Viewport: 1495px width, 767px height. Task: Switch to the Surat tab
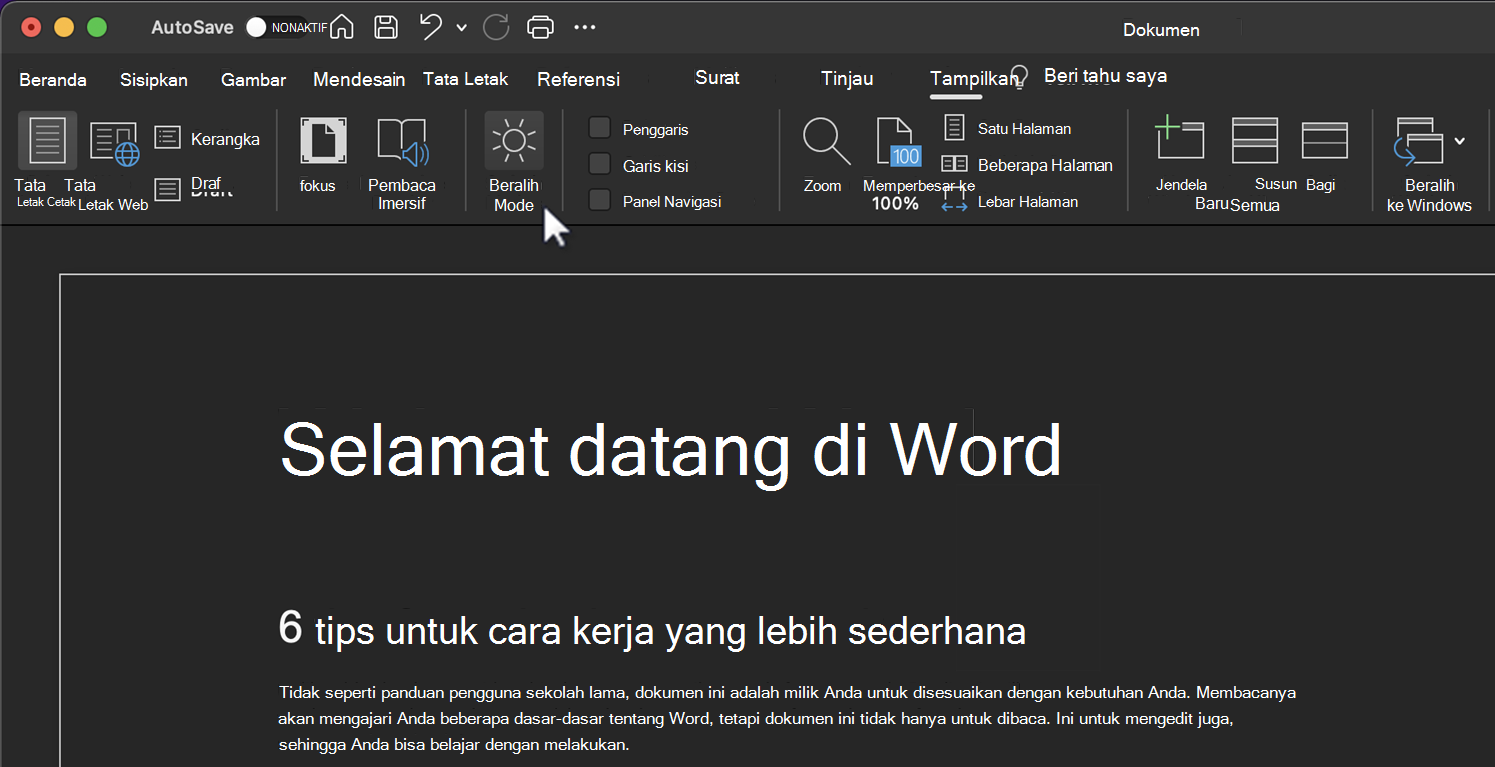pyautogui.click(x=717, y=78)
